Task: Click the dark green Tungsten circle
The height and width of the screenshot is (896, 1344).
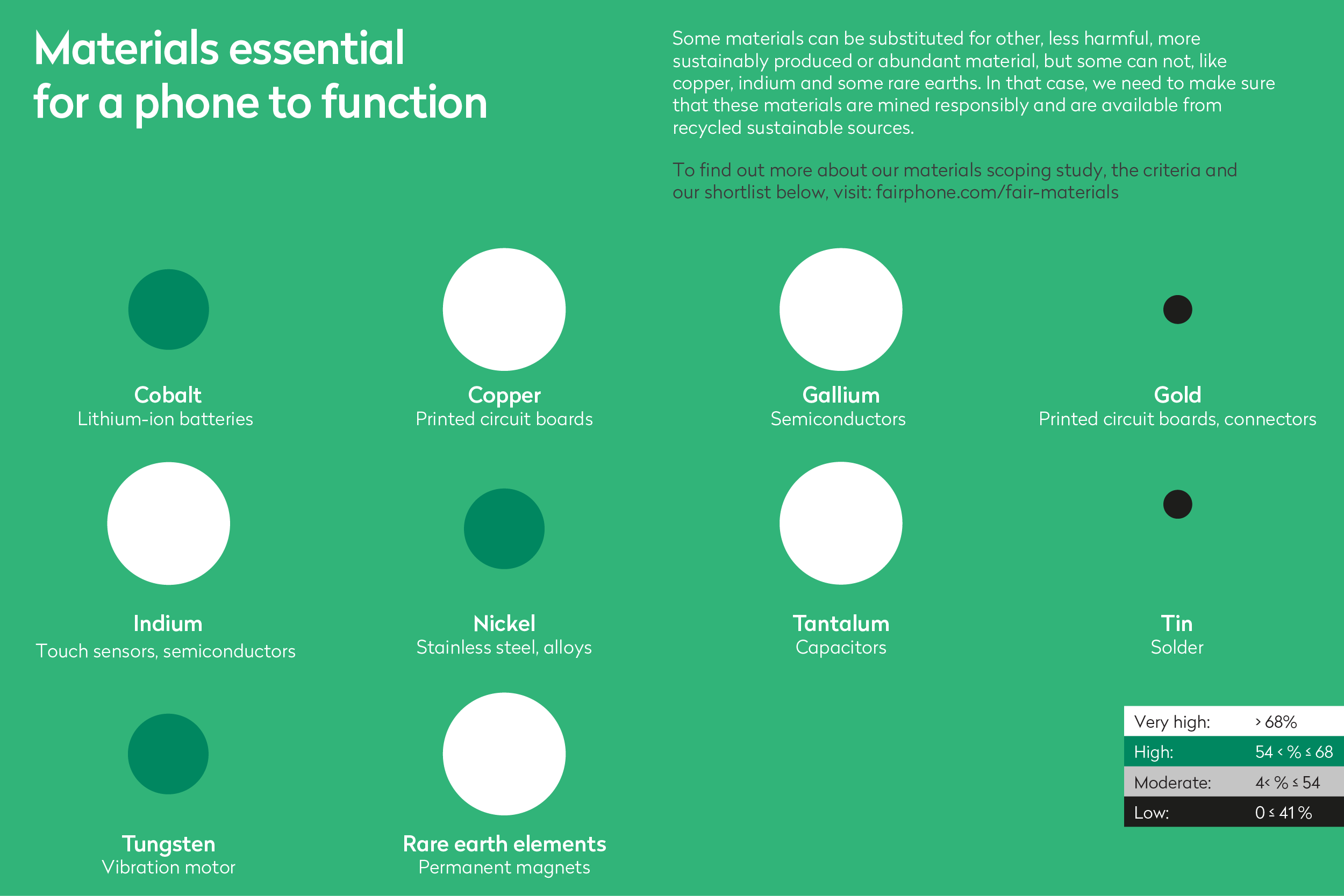Action: click(x=169, y=754)
